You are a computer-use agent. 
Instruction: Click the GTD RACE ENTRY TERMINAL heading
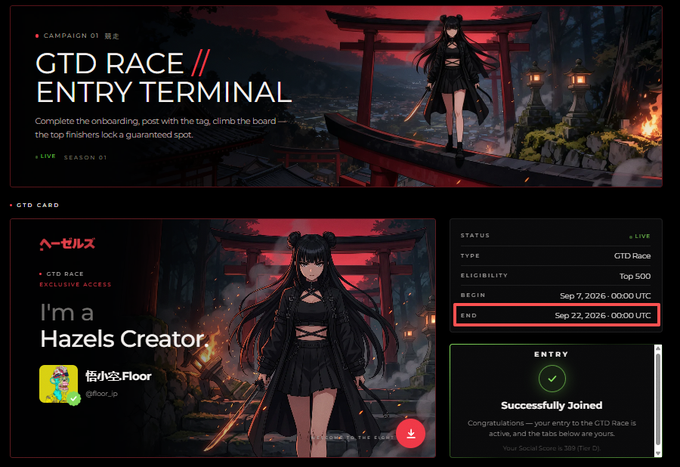pos(163,78)
